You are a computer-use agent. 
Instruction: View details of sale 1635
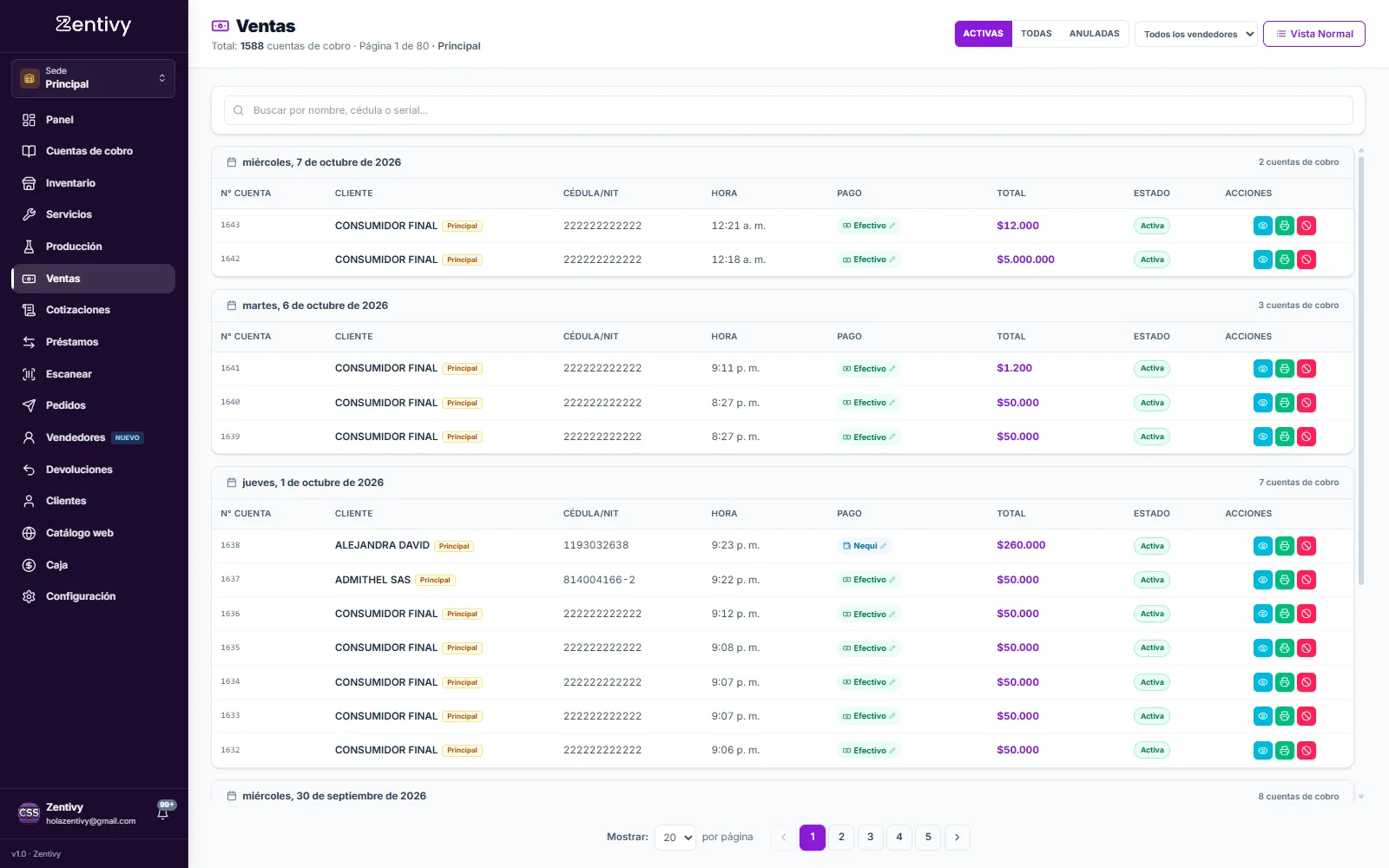pyautogui.click(x=1262, y=648)
